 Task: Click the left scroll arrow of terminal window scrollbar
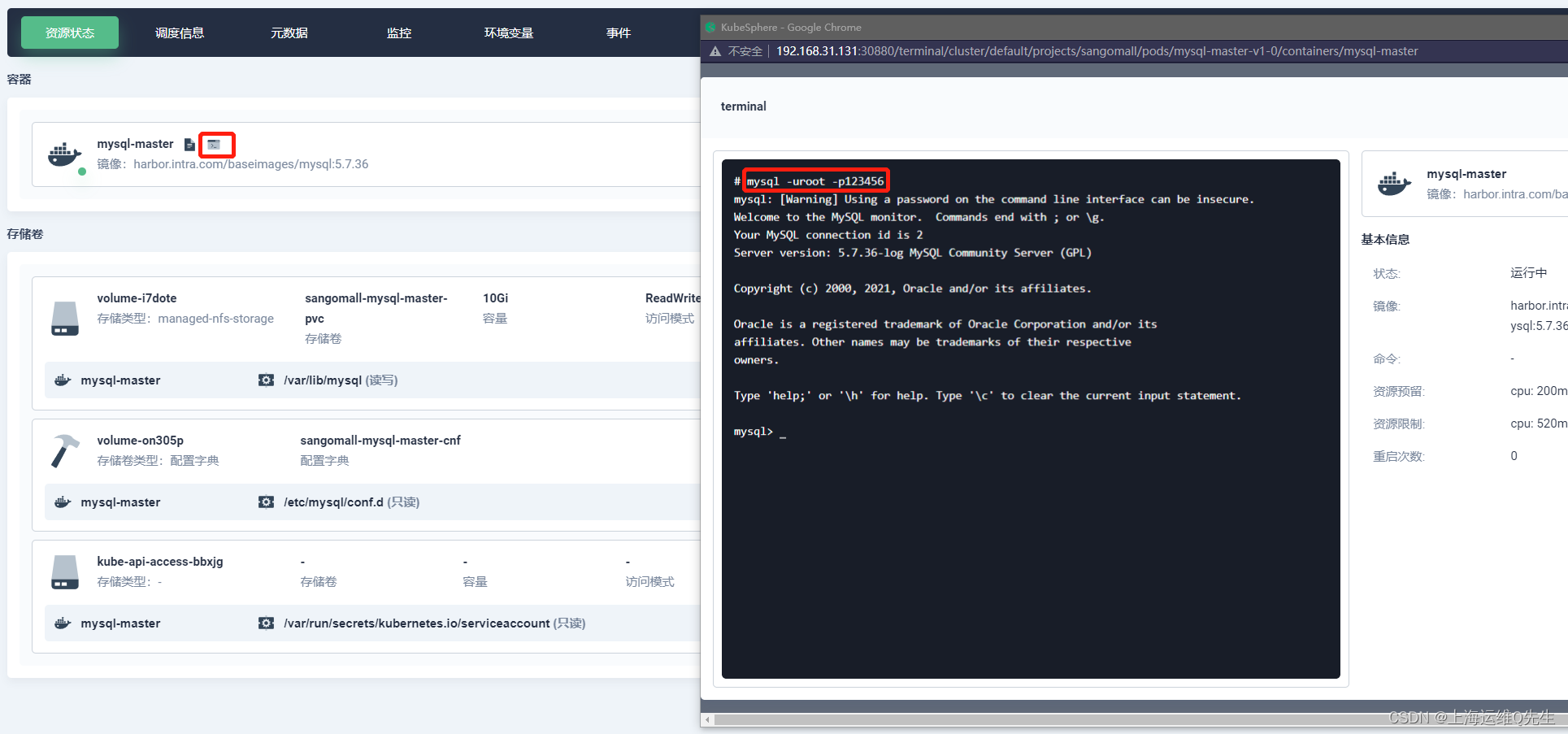point(708,720)
